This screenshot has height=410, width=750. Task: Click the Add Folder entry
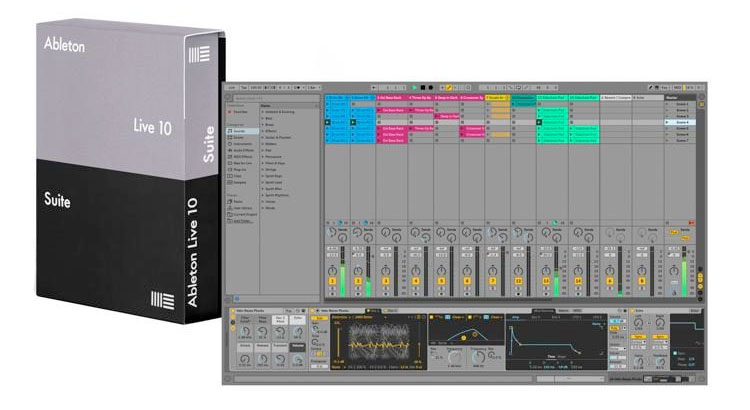click(x=242, y=221)
